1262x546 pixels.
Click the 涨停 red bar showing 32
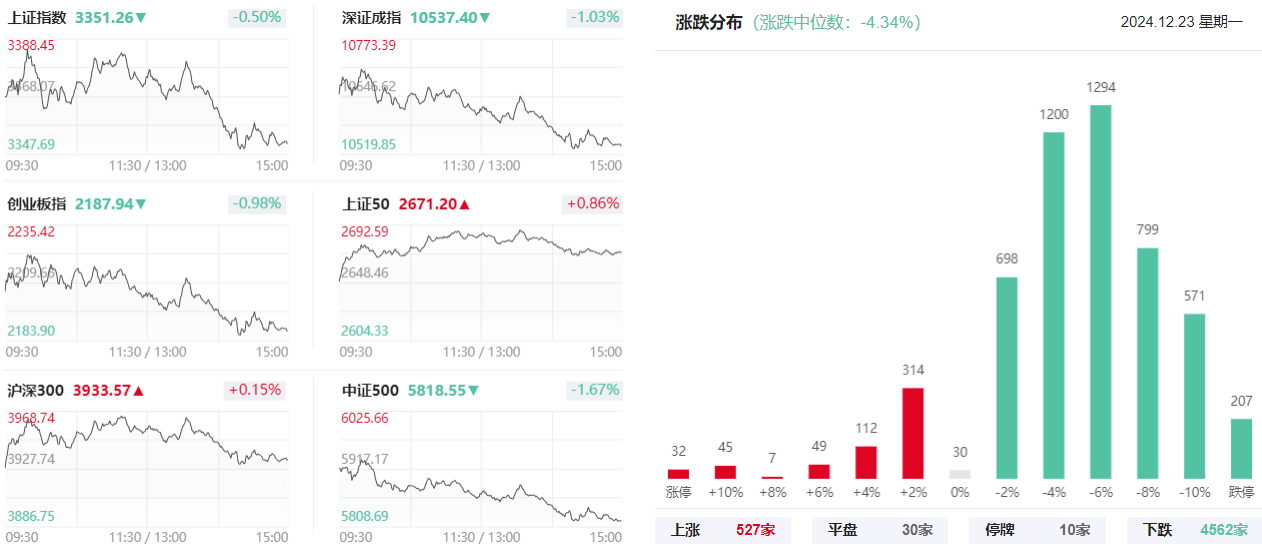678,474
